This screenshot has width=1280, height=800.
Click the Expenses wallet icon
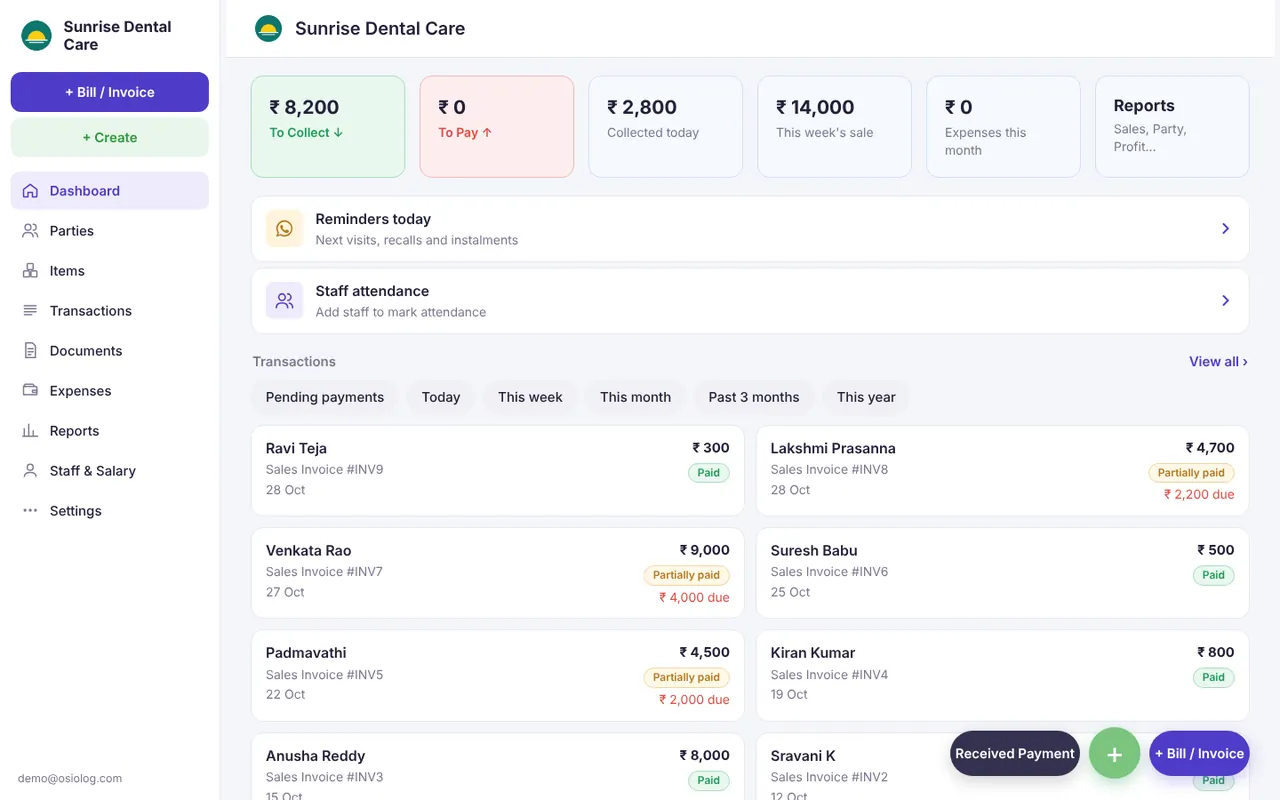[x=30, y=391]
